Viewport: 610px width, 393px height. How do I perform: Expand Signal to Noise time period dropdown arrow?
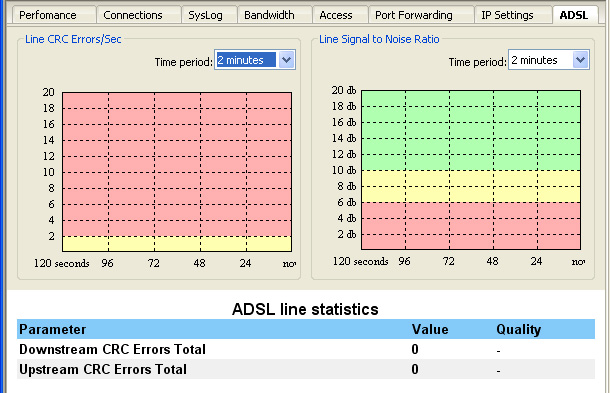coord(580,60)
